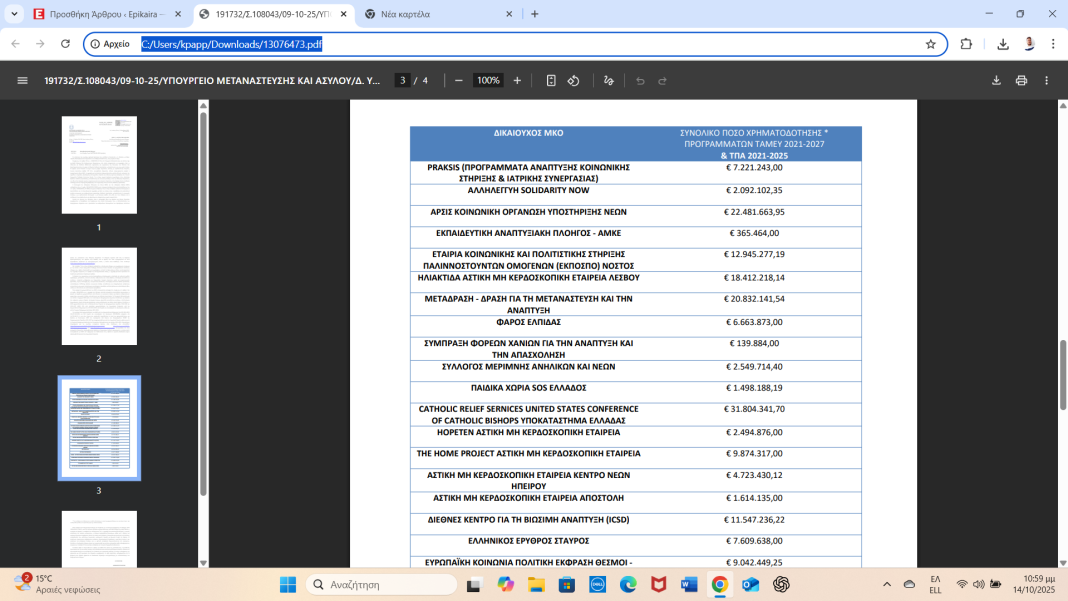Click the zoom in plus button
The width and height of the screenshot is (1068, 601).
517,80
